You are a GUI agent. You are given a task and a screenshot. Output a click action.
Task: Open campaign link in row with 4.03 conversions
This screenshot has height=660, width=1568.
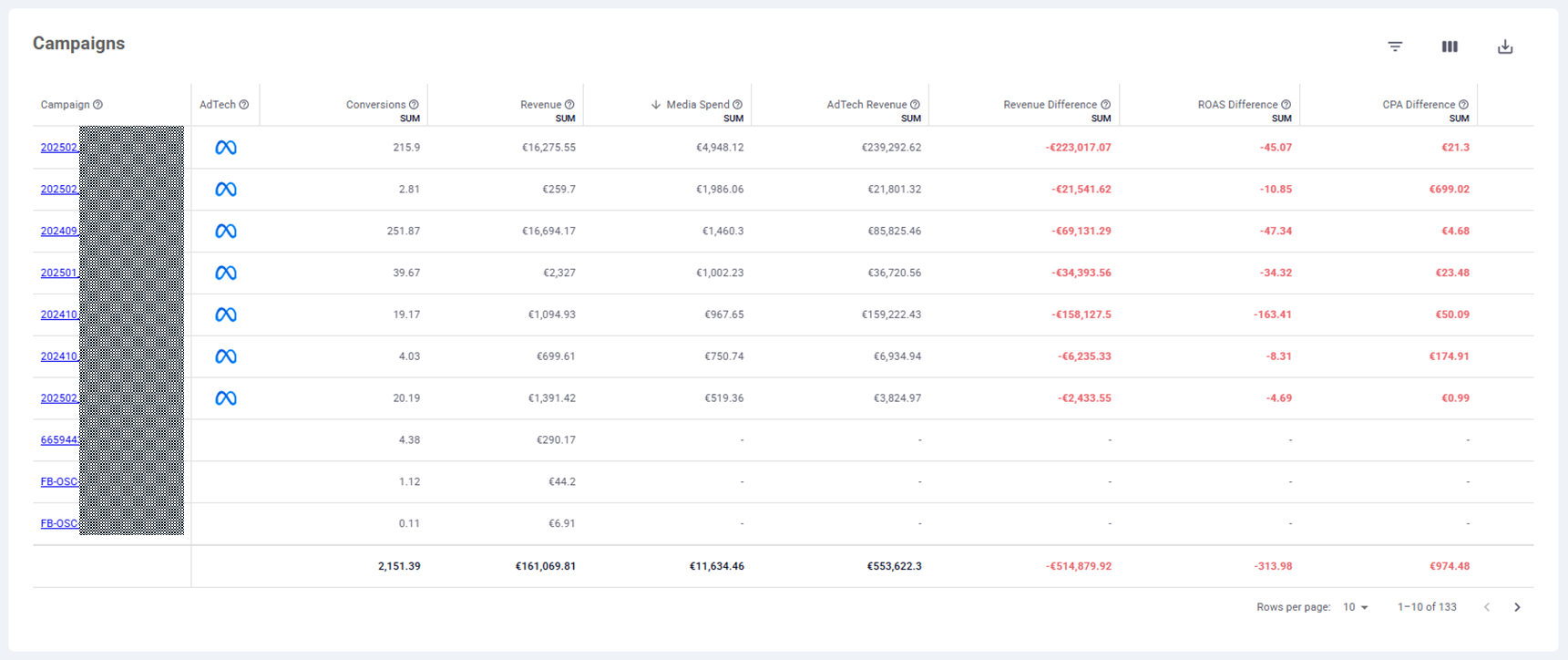[60, 356]
